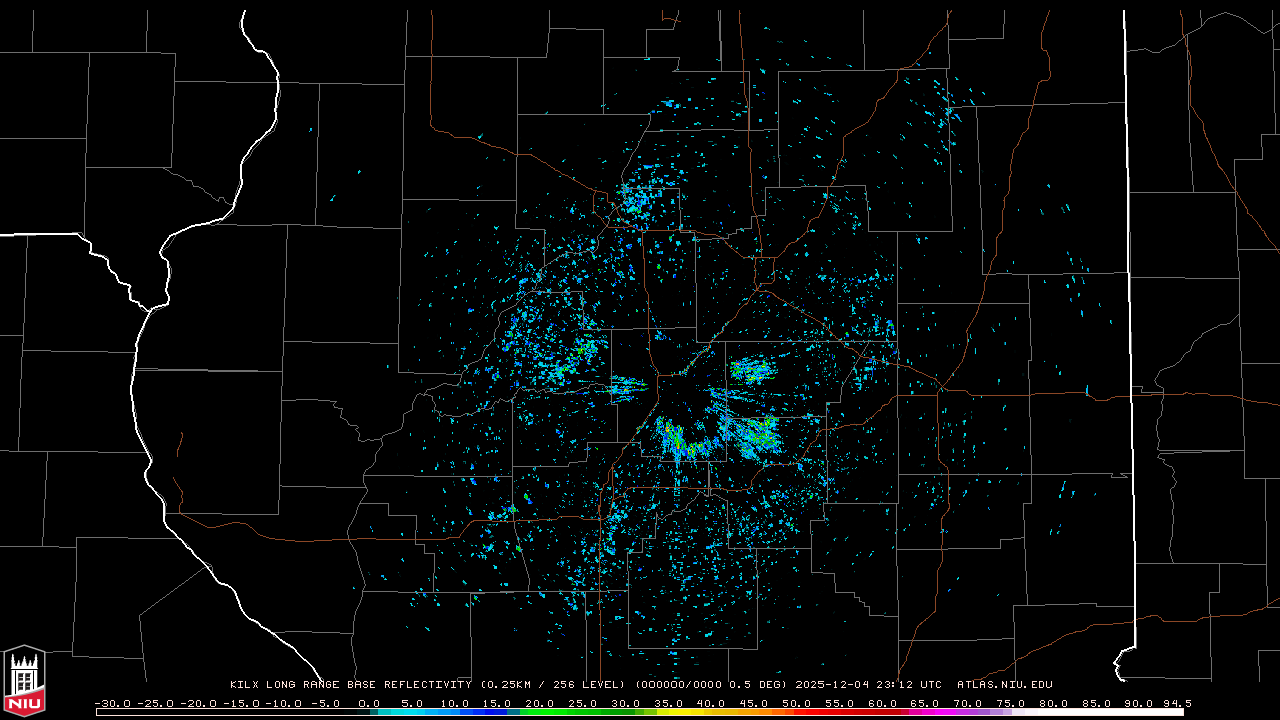Click the 94.5 scale label
Viewport: 1280px width, 720px height.
pos(1177,704)
